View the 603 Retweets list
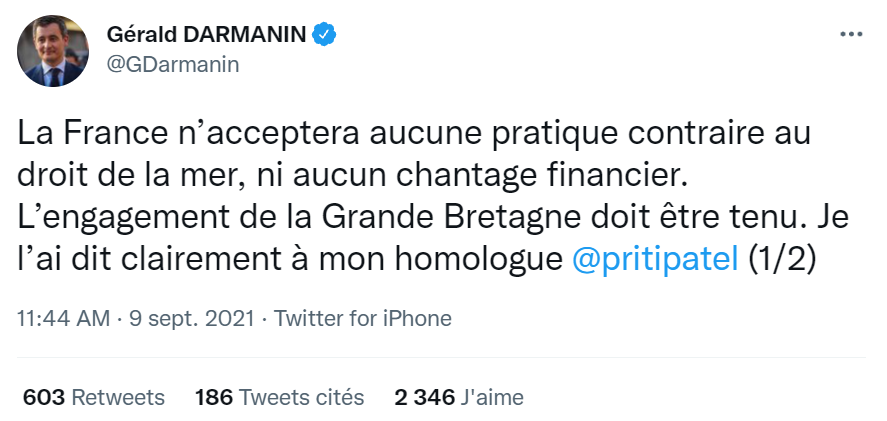Screen dimensions: 887x421 pos(93,397)
